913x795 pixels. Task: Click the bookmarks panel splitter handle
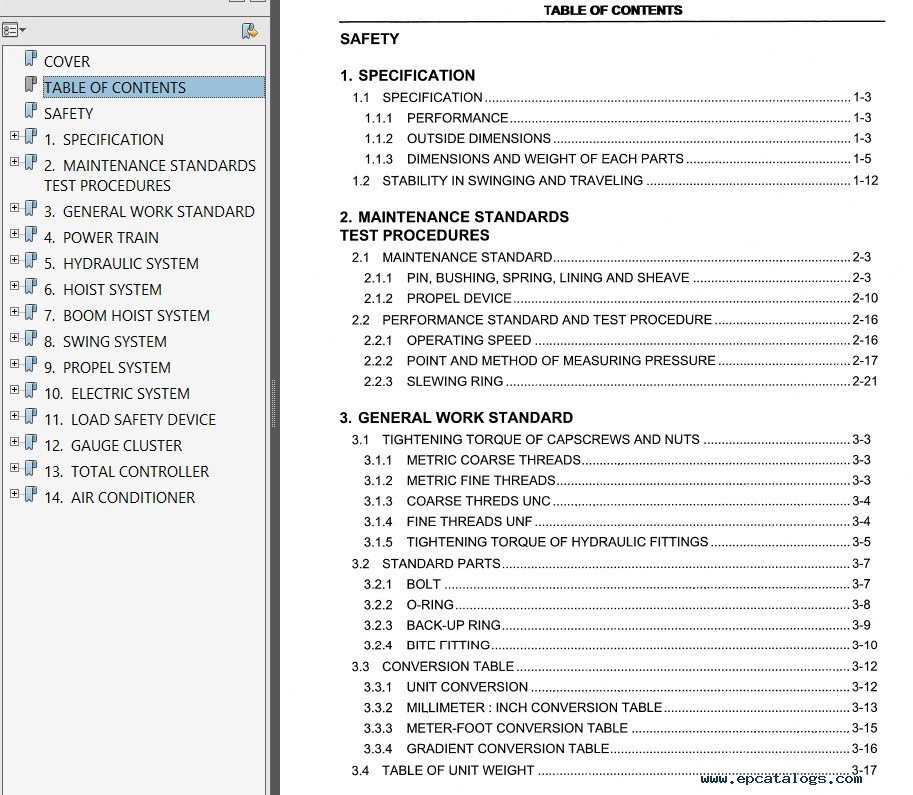274,403
